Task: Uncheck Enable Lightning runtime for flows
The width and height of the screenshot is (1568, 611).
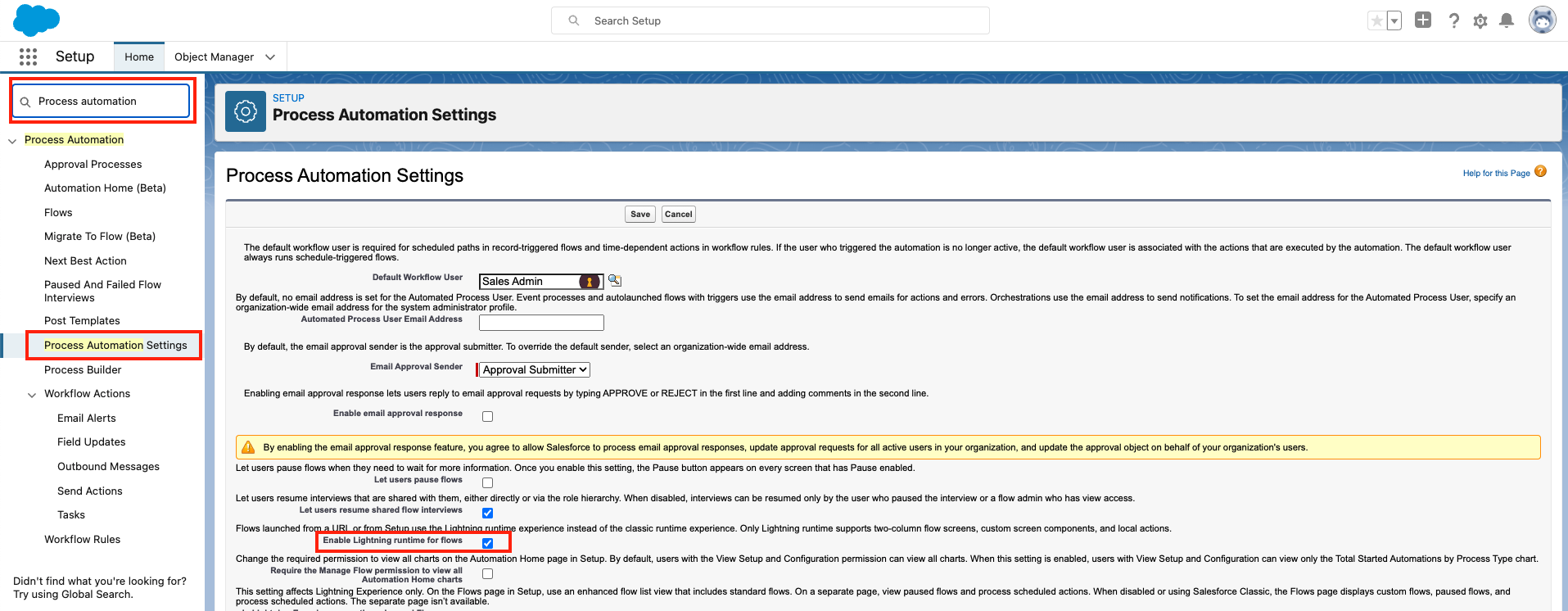Action: pos(487,543)
